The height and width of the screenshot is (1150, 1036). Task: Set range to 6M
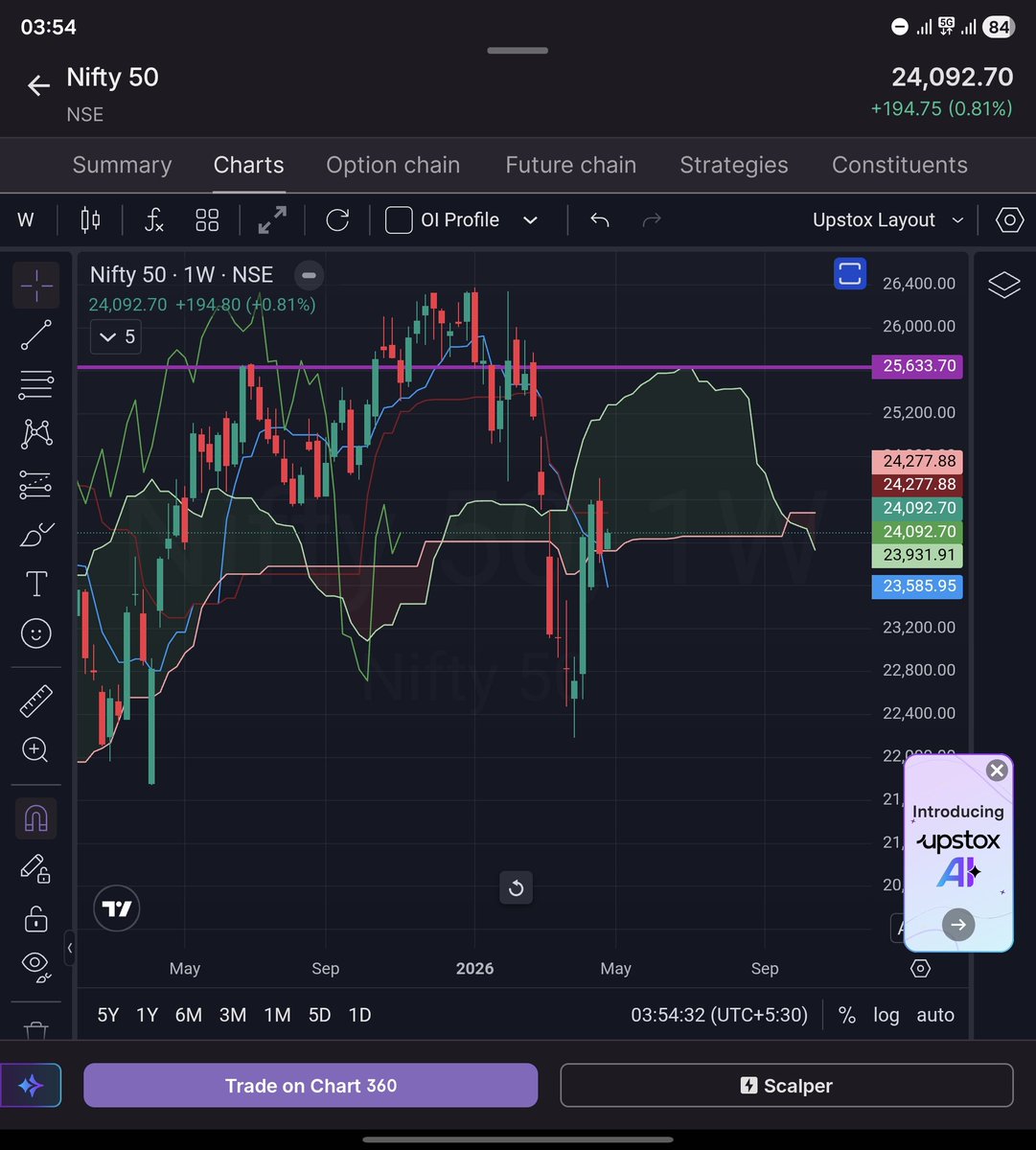pyautogui.click(x=188, y=1015)
